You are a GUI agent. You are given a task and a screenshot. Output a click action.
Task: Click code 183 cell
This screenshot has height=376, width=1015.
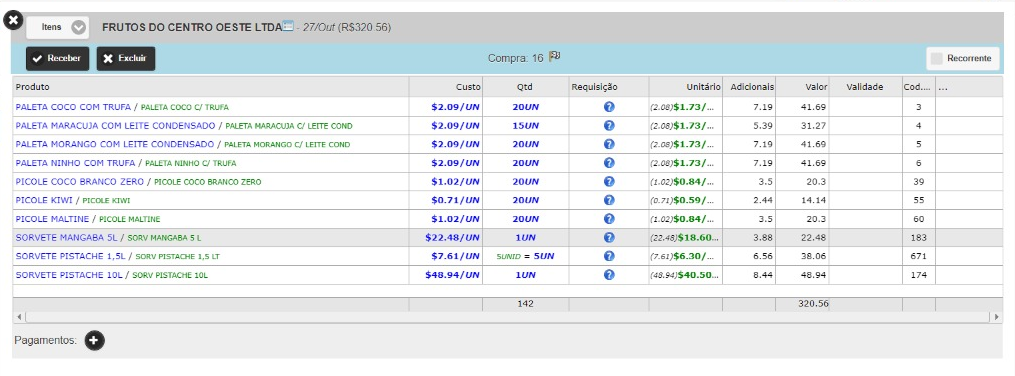919,238
